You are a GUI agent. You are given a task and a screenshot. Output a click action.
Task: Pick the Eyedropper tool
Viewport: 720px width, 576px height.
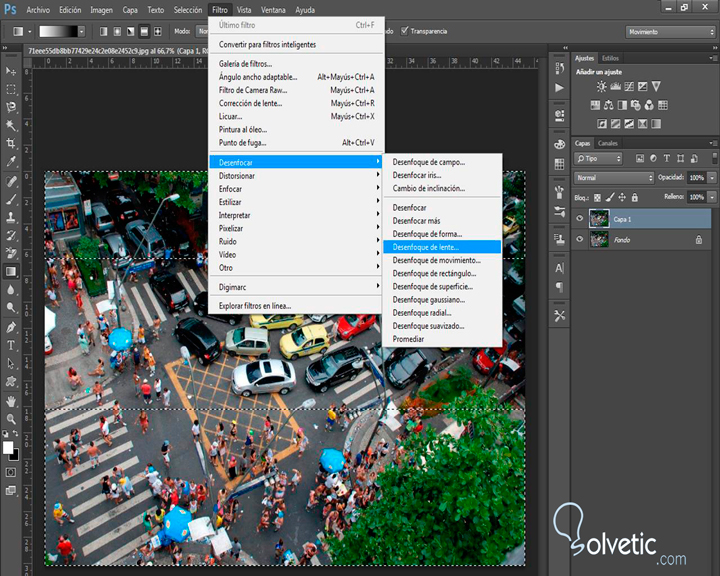(x=11, y=161)
